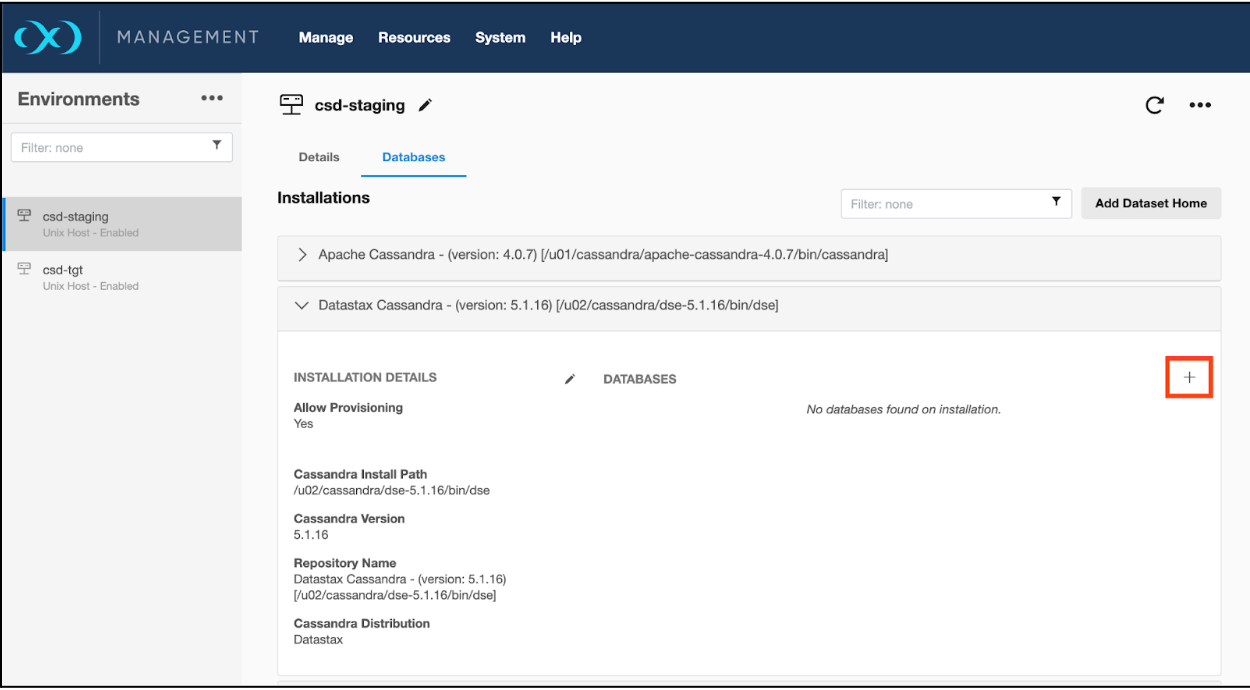Click the Add Dataset Home button

click(x=1150, y=203)
